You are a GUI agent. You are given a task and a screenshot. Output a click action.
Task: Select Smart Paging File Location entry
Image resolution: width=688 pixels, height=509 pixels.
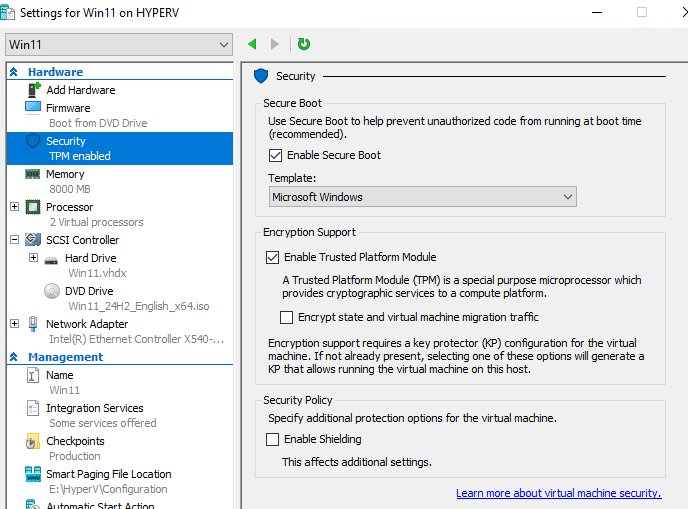(109, 474)
